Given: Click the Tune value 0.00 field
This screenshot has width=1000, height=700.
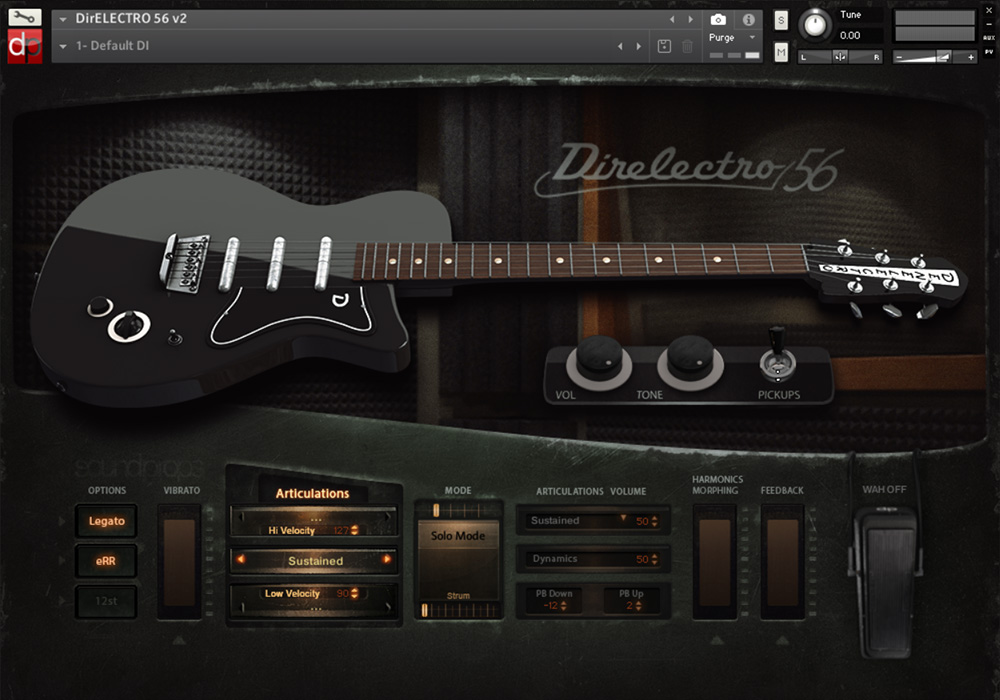Looking at the screenshot, I should [x=860, y=35].
